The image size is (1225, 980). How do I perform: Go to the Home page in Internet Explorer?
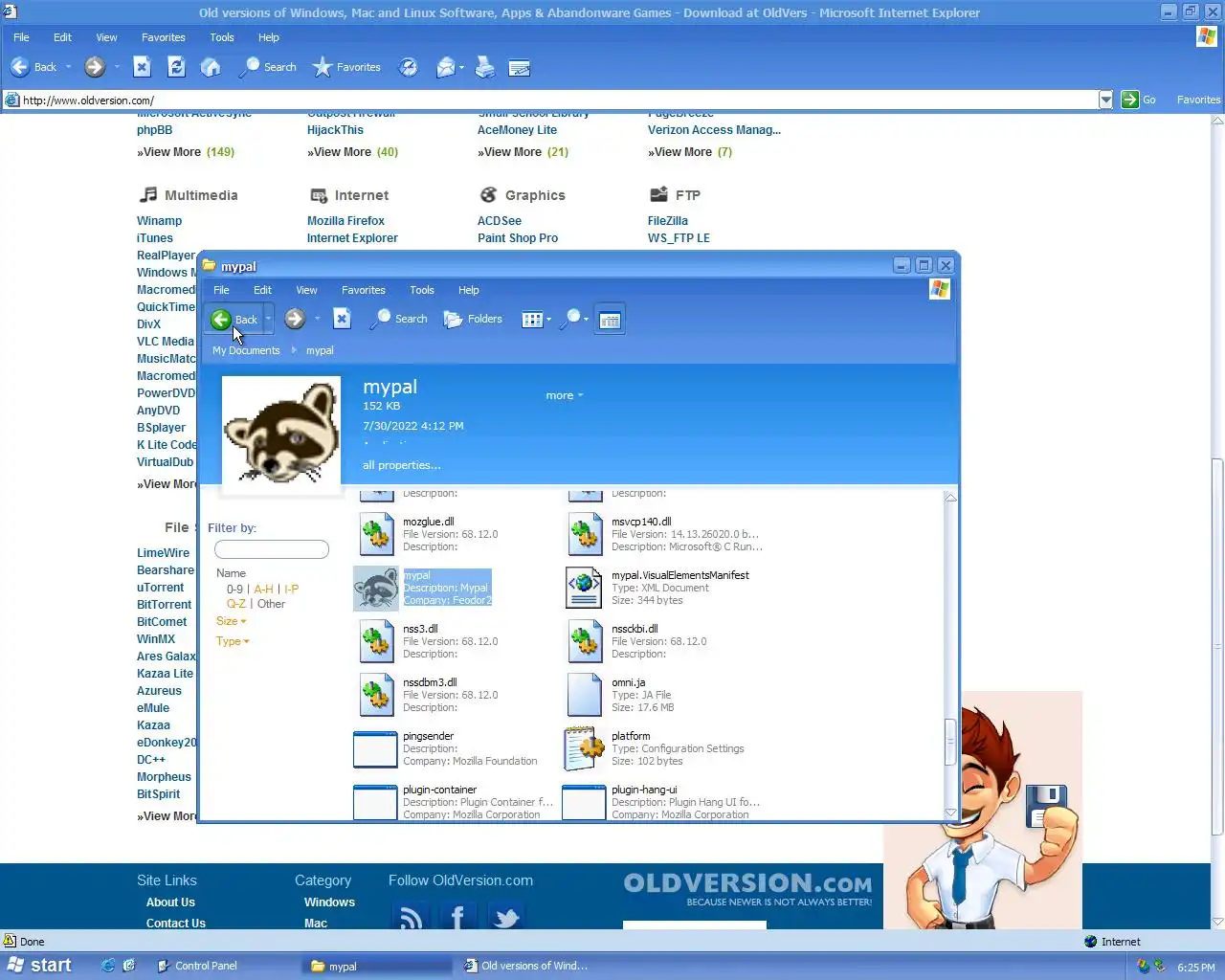coord(211,67)
